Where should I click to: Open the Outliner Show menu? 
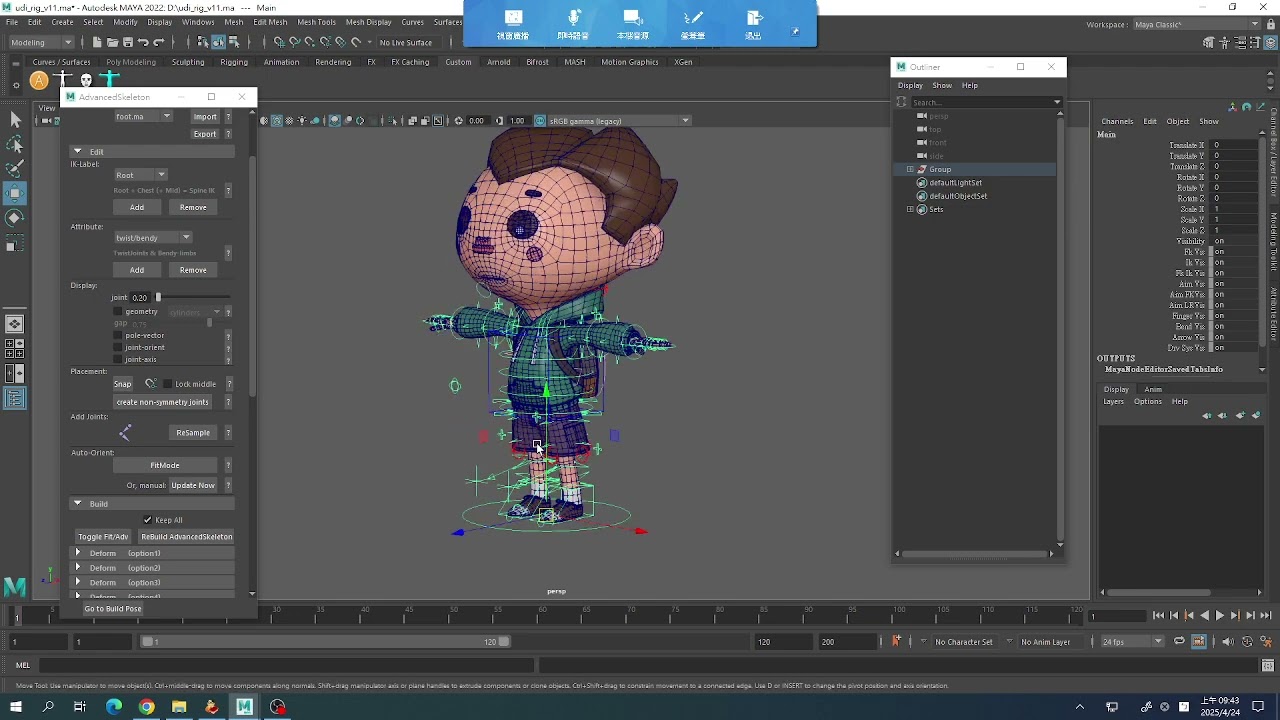point(942,86)
